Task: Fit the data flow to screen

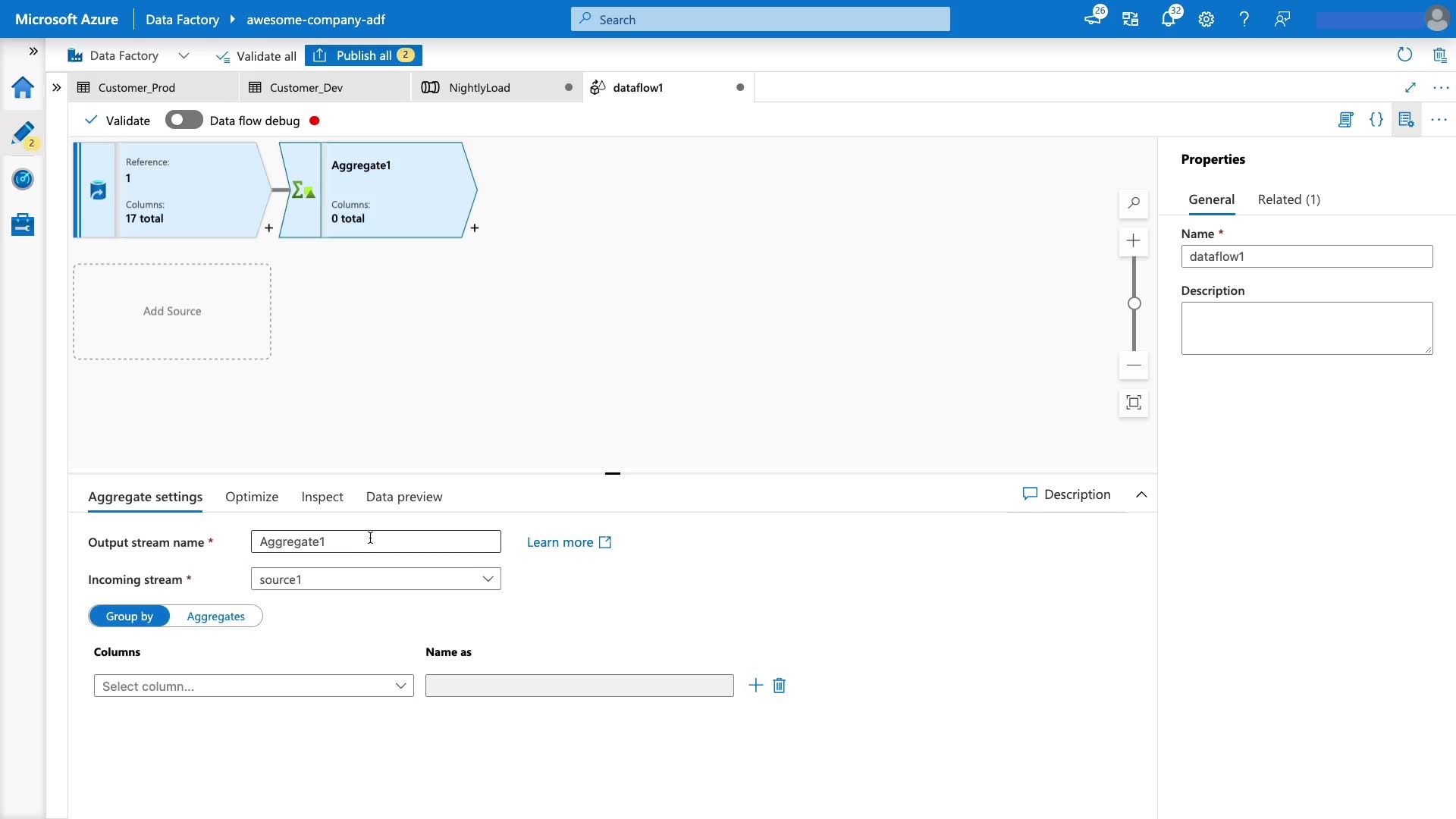Action: tap(1134, 403)
